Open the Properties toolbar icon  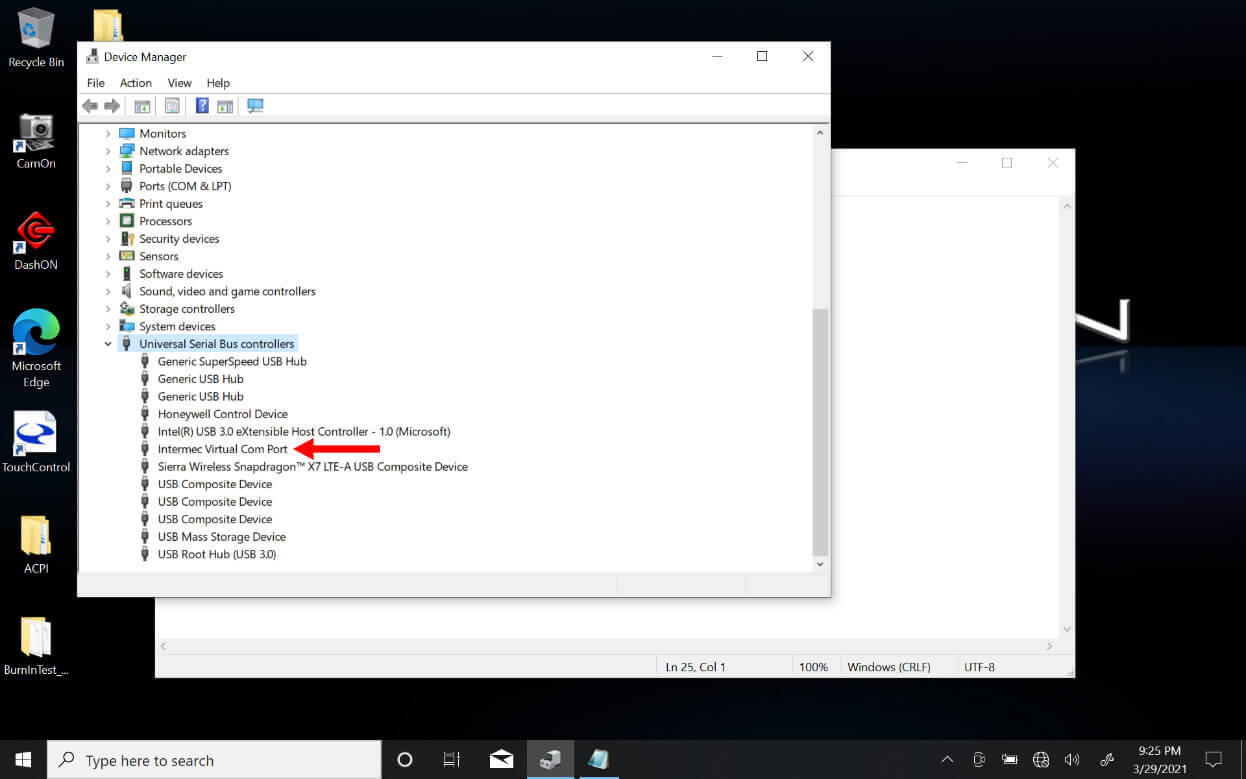click(172, 106)
